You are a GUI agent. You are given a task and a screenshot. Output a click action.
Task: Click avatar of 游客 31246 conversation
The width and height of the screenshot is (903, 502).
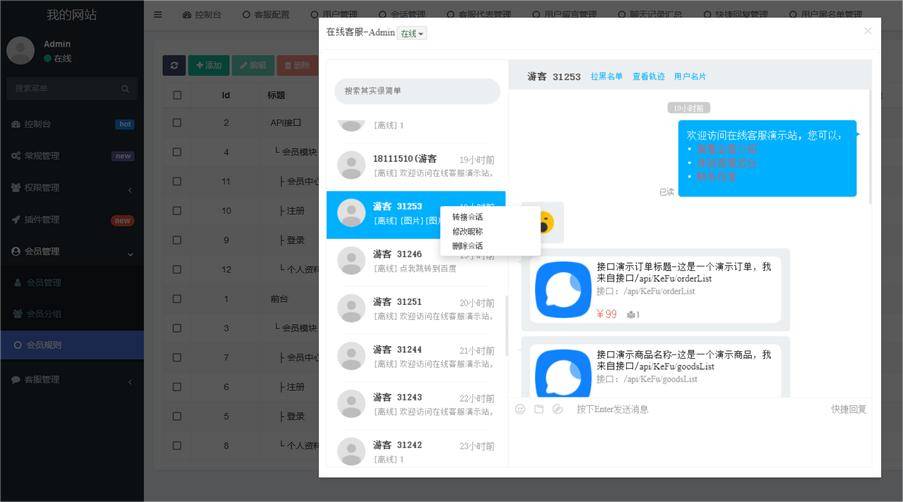point(351,261)
